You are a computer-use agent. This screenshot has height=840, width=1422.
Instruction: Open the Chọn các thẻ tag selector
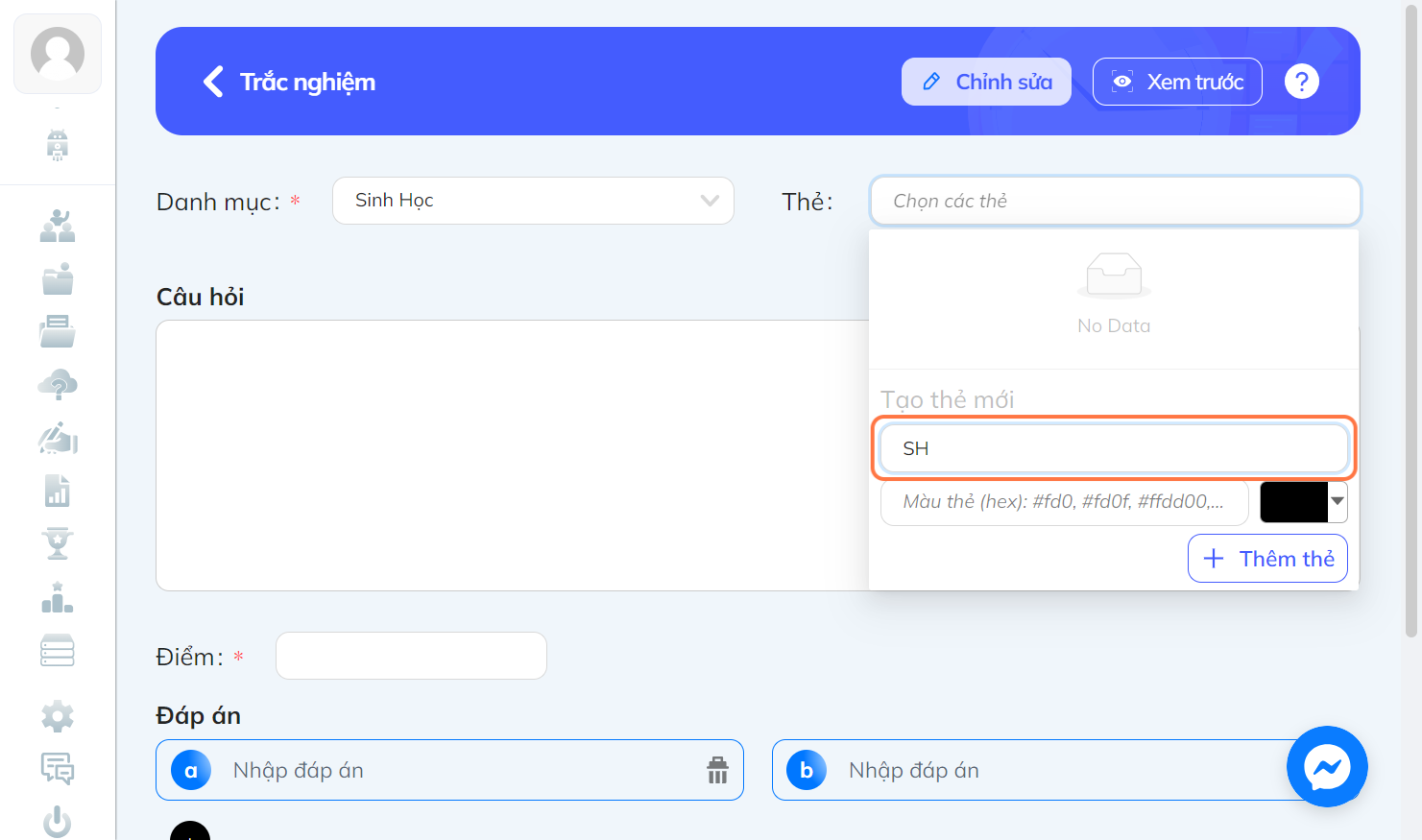click(1116, 201)
